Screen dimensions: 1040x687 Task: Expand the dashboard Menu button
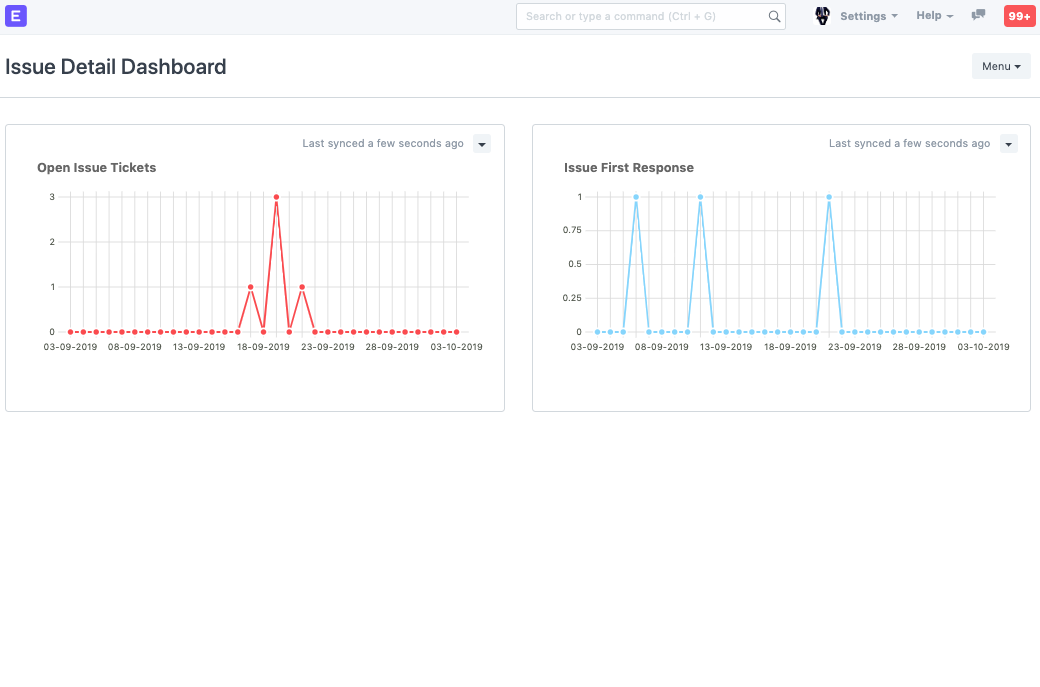click(1001, 66)
